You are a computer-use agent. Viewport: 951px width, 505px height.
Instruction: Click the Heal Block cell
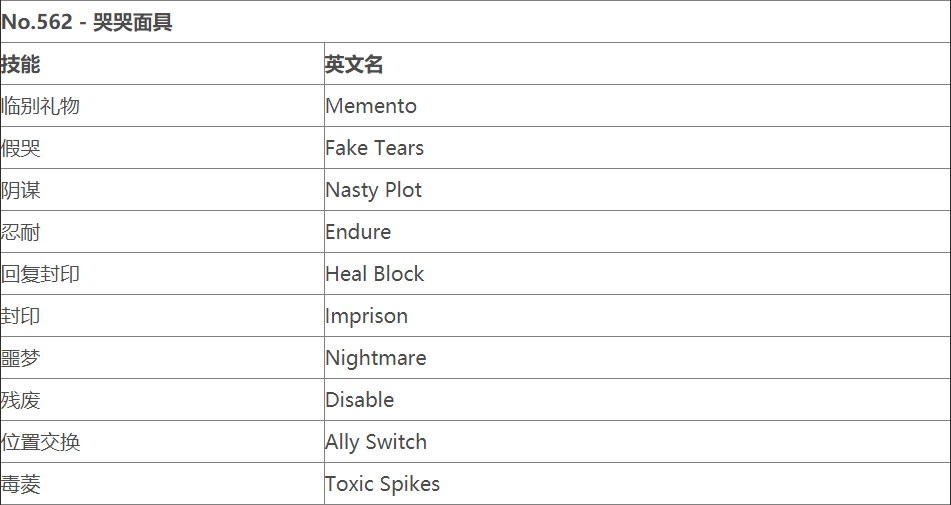tap(374, 274)
